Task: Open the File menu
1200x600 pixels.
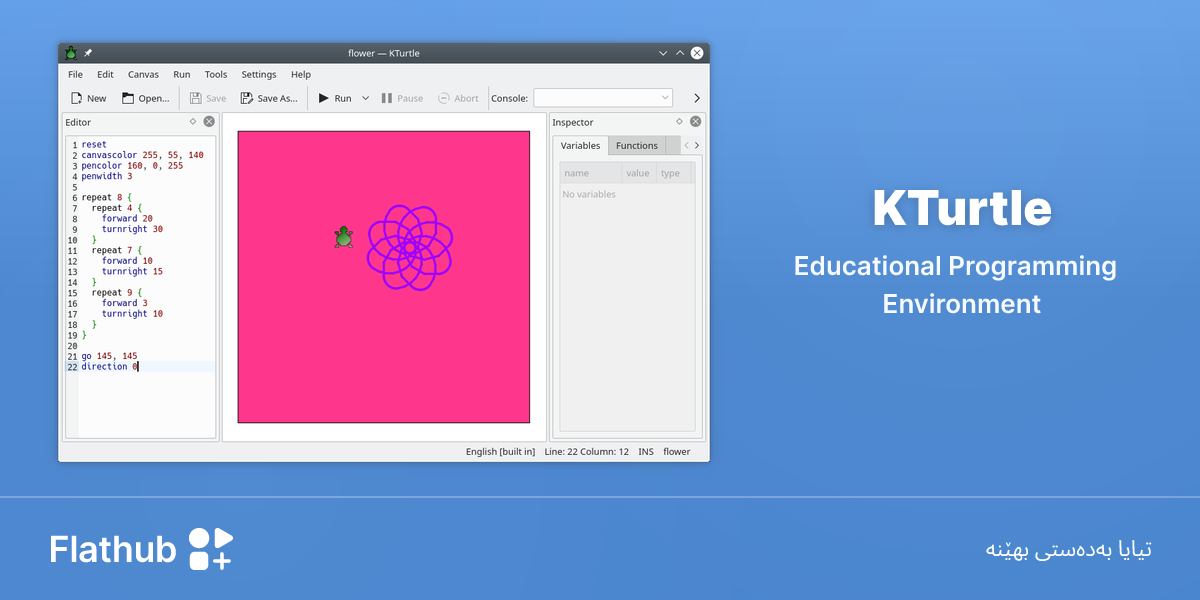Action: 75,74
